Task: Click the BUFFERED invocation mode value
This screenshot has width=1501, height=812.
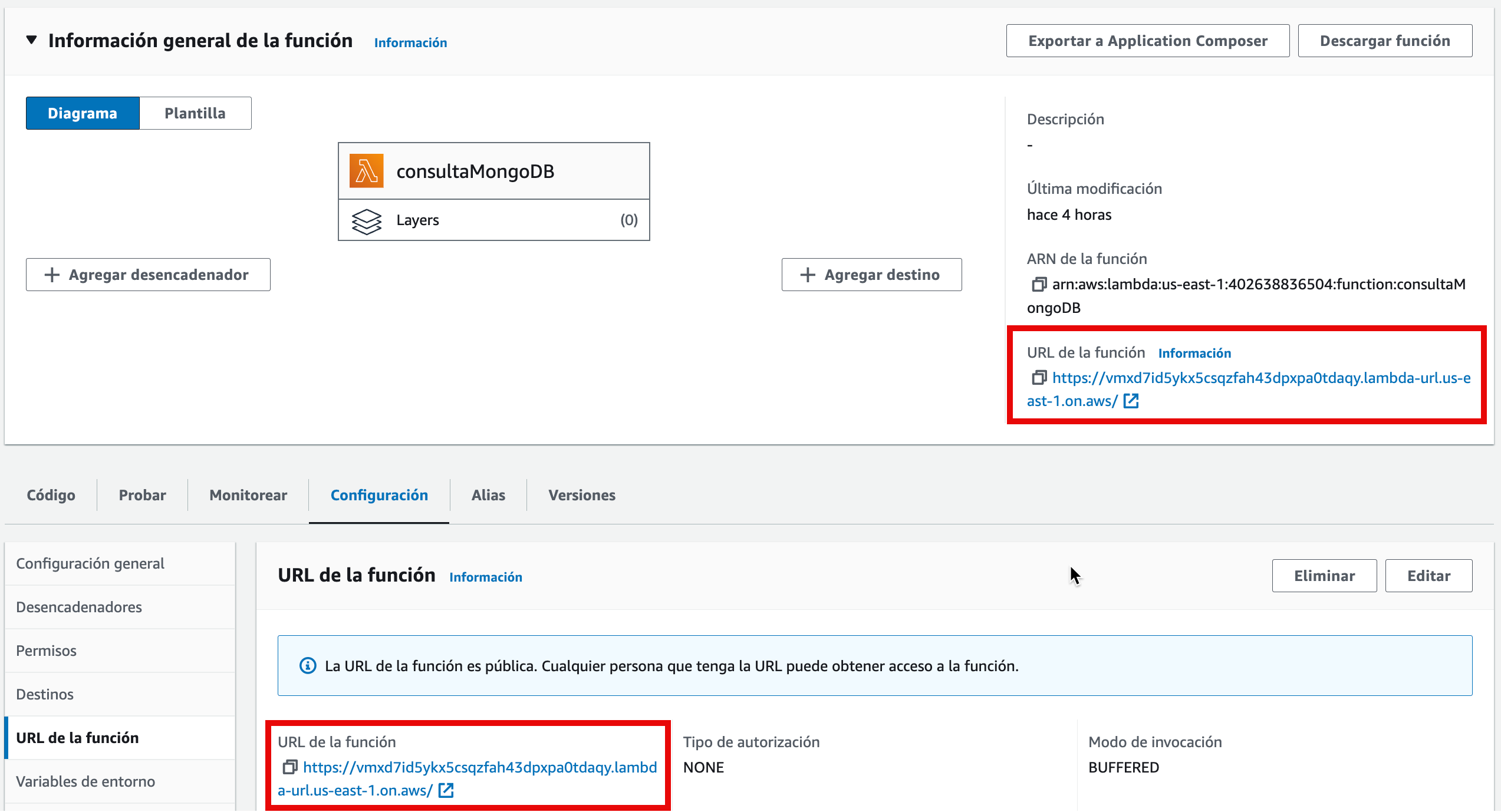Action: (x=1123, y=767)
